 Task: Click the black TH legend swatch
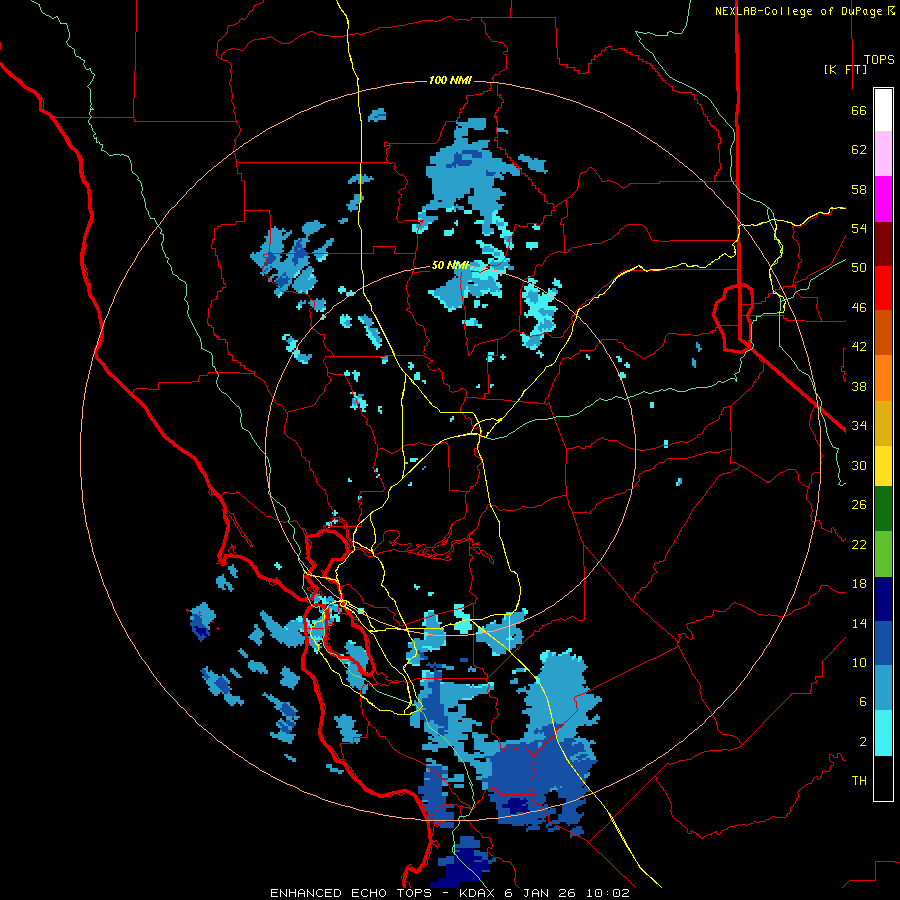click(883, 778)
